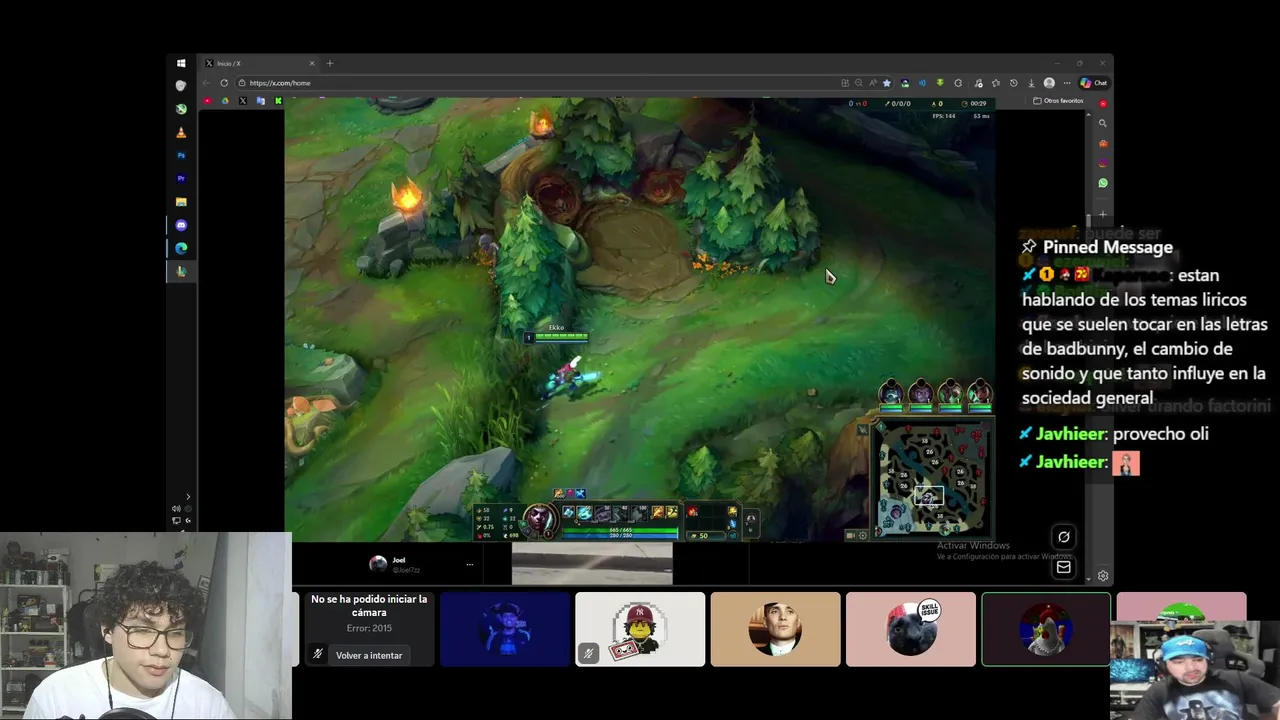Image resolution: width=1280 pixels, height=720 pixels.
Task: Select the chicken avatar participant tile
Action: point(1046,629)
